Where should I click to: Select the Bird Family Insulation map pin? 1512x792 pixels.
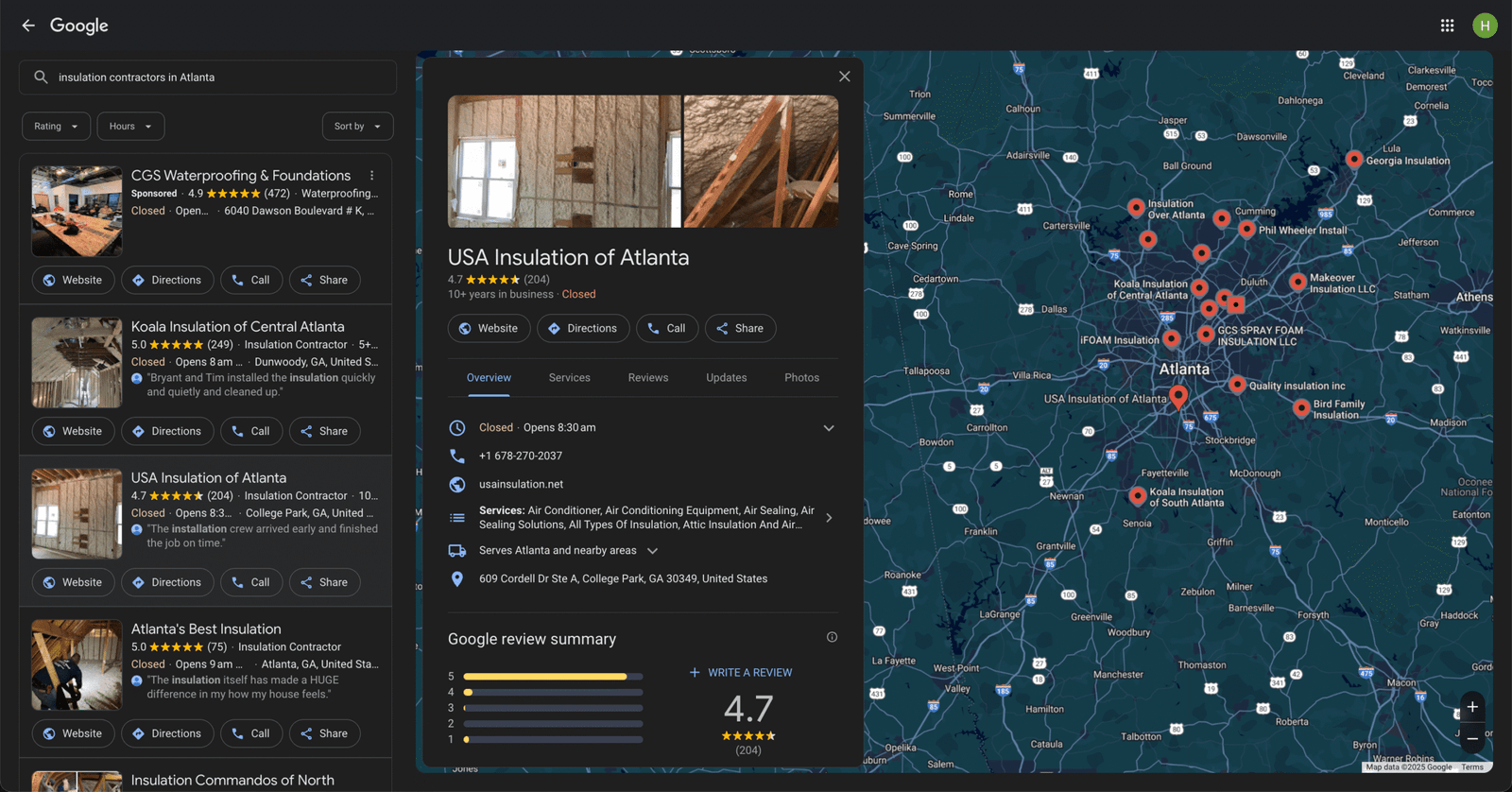click(x=1301, y=407)
